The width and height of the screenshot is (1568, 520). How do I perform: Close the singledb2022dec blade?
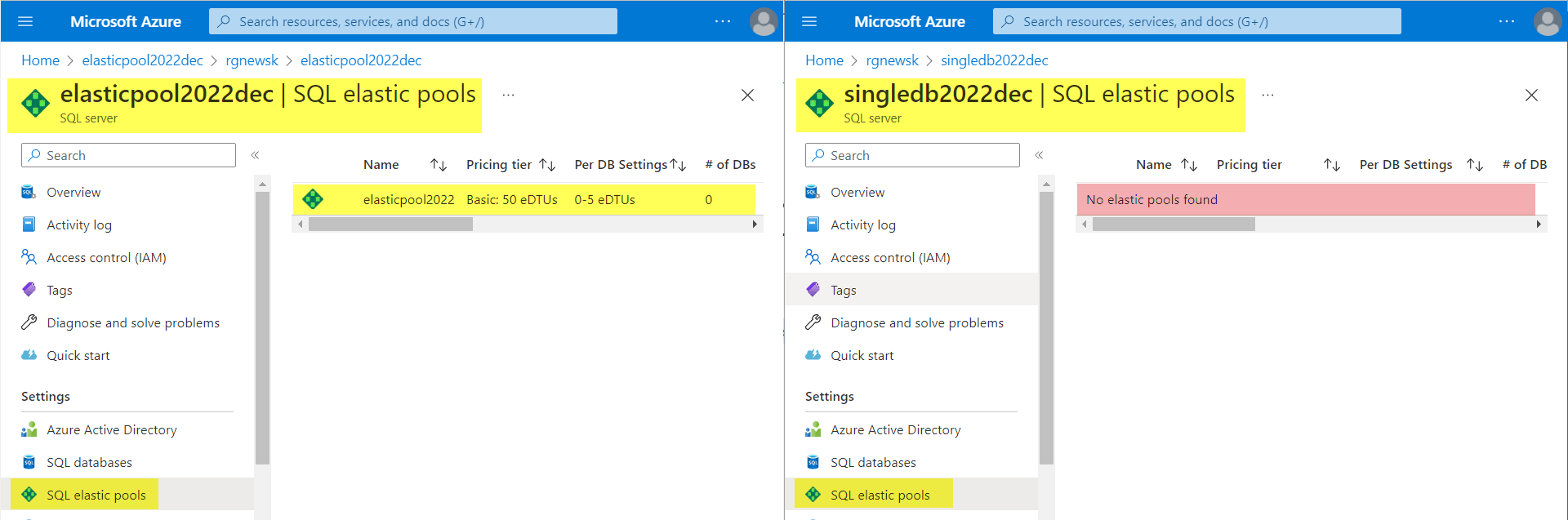[x=1531, y=96]
